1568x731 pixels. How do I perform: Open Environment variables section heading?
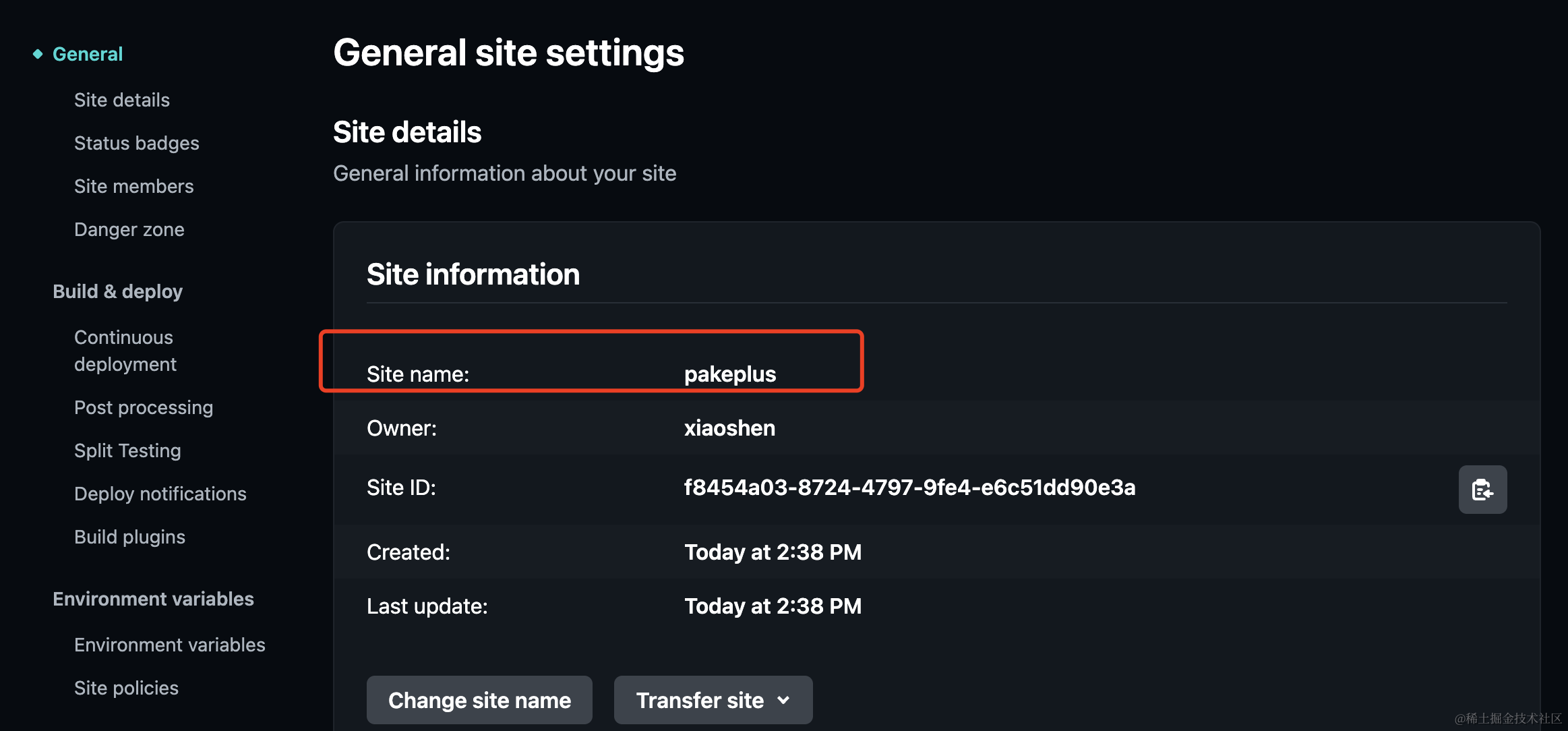point(154,599)
